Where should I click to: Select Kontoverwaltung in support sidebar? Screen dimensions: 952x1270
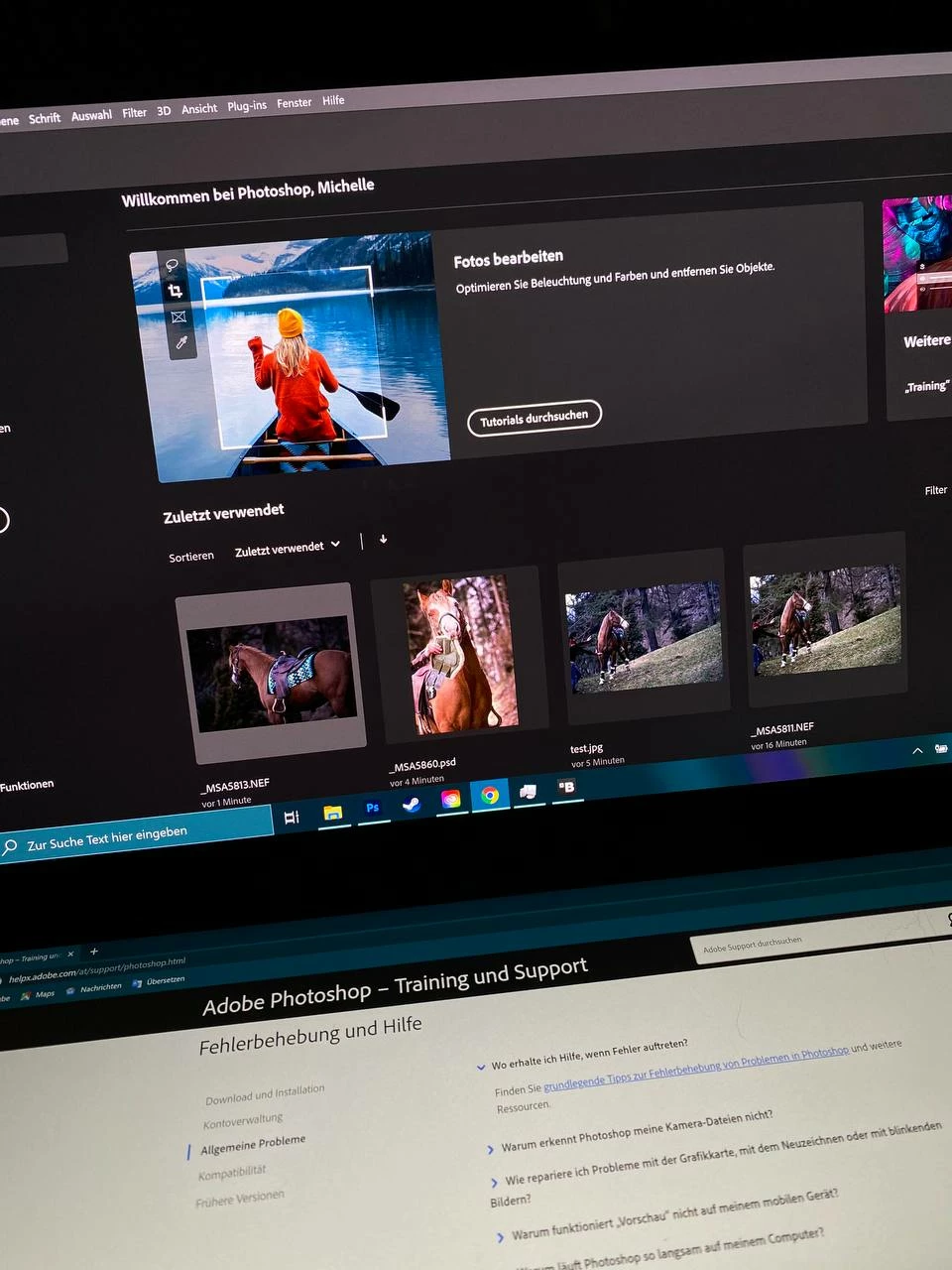click(x=243, y=1121)
